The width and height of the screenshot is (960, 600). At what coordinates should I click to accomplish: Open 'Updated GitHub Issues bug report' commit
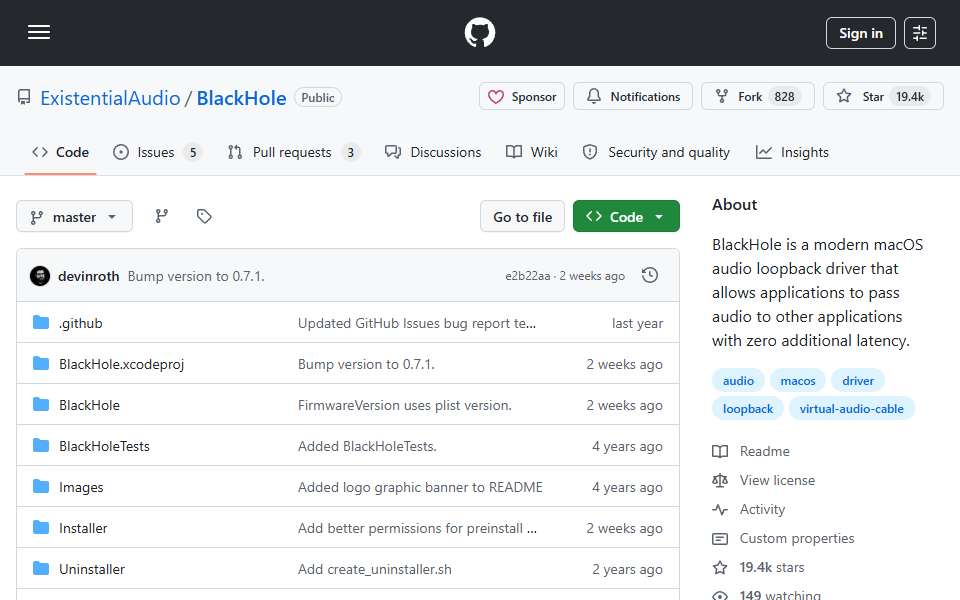click(x=417, y=323)
